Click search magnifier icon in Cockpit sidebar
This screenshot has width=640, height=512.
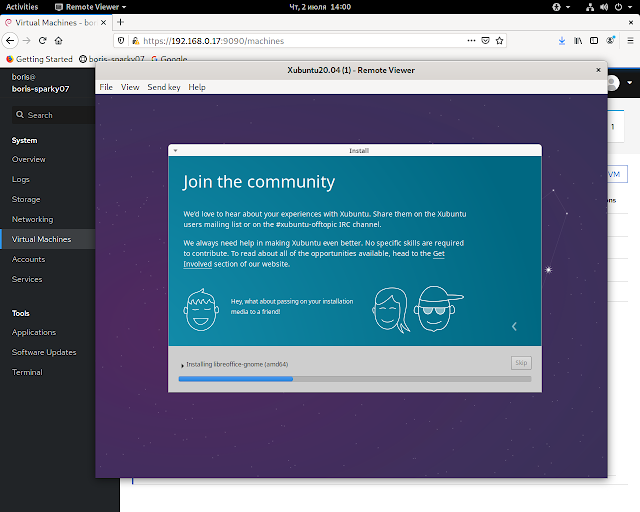coord(20,115)
